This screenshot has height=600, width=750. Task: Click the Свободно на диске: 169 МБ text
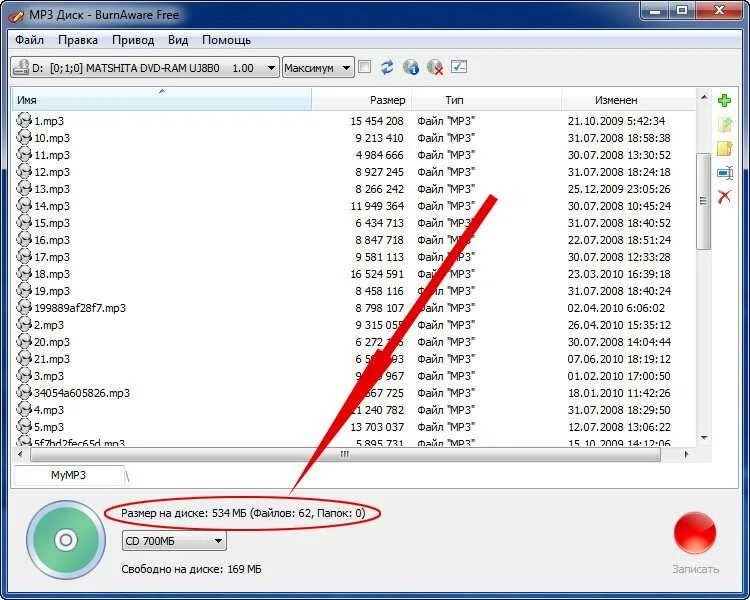(191, 569)
